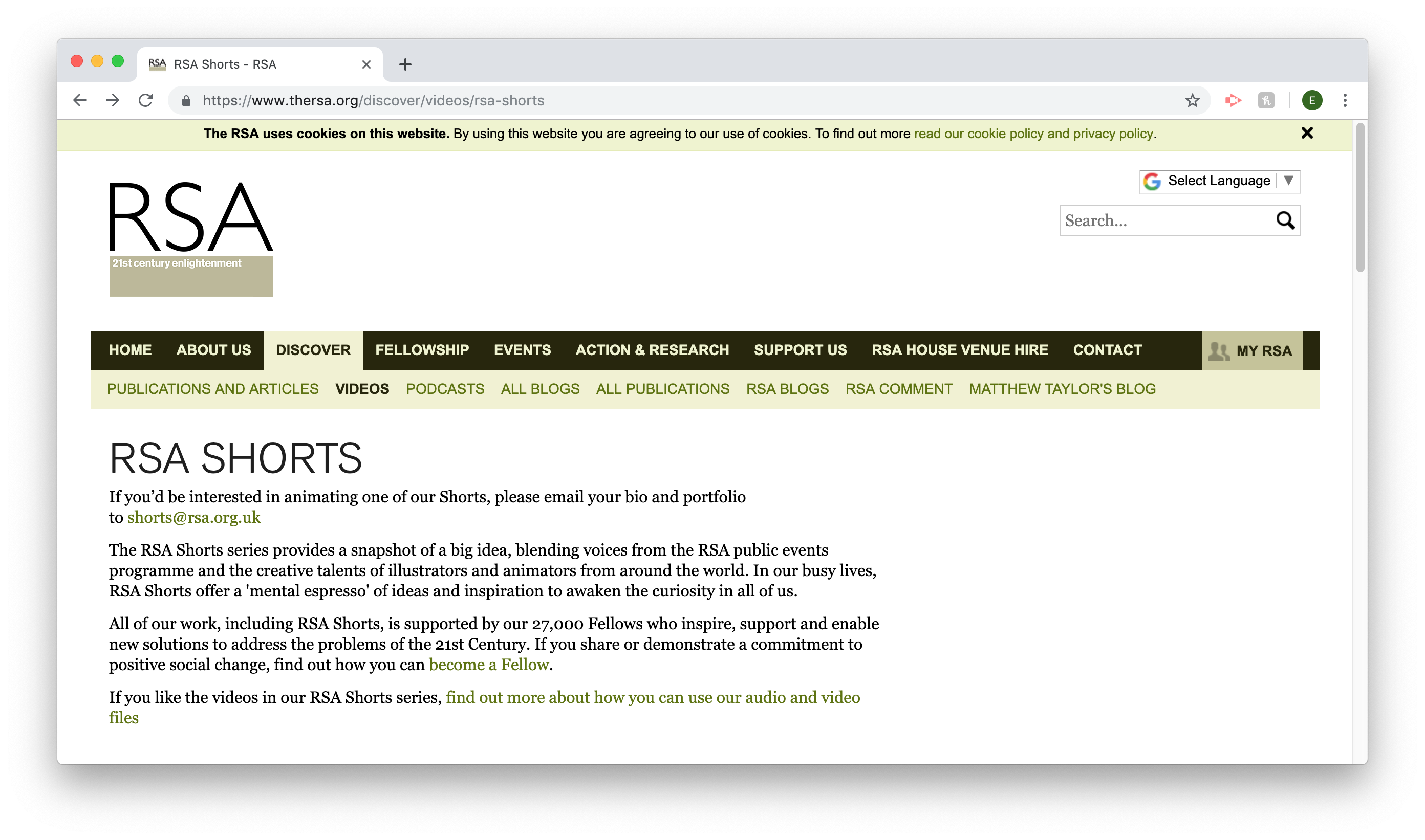The image size is (1425, 840).
Task: Open the All Blogs link
Action: (540, 389)
